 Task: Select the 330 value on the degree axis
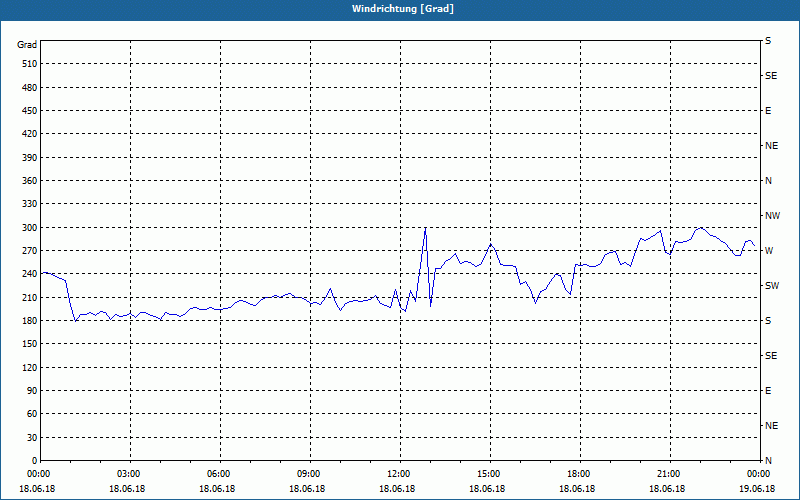pos(30,204)
